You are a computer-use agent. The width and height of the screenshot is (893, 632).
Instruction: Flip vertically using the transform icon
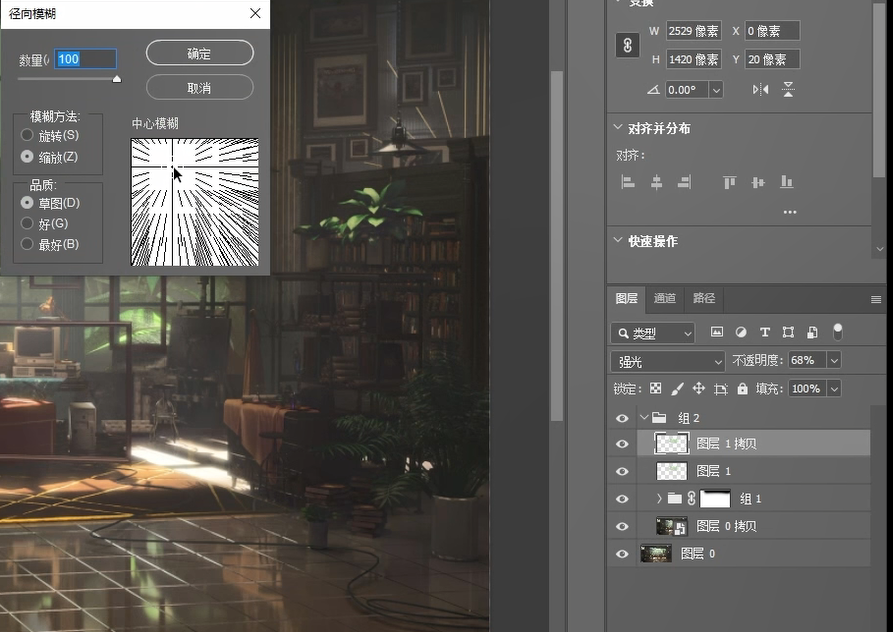click(x=788, y=89)
